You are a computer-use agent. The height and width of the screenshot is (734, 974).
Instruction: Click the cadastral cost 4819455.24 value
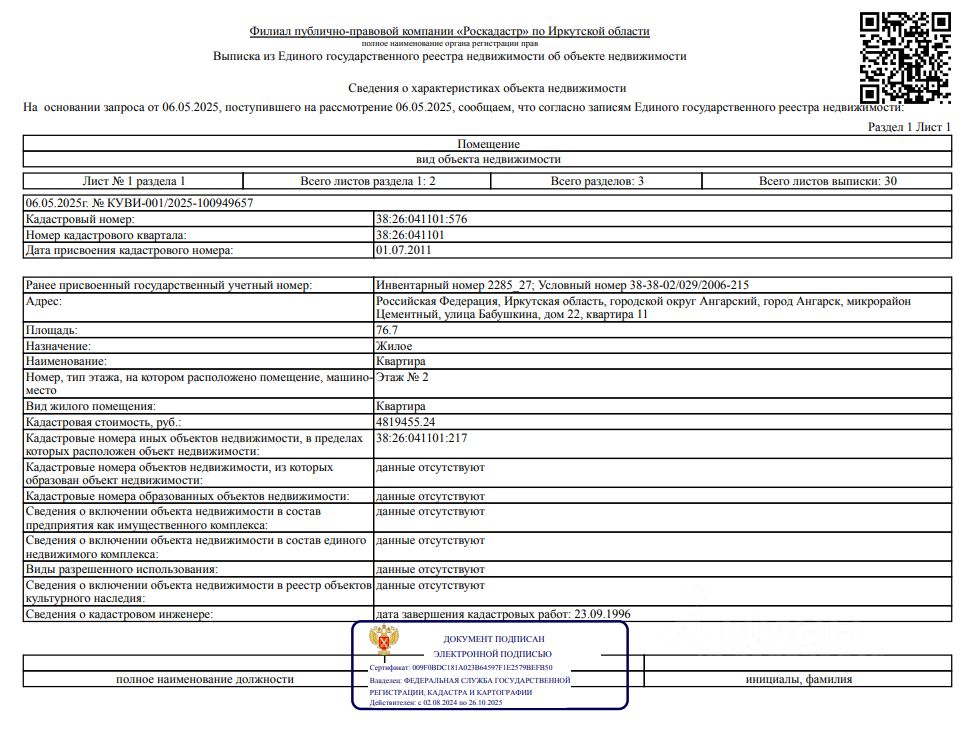pyautogui.click(x=405, y=422)
